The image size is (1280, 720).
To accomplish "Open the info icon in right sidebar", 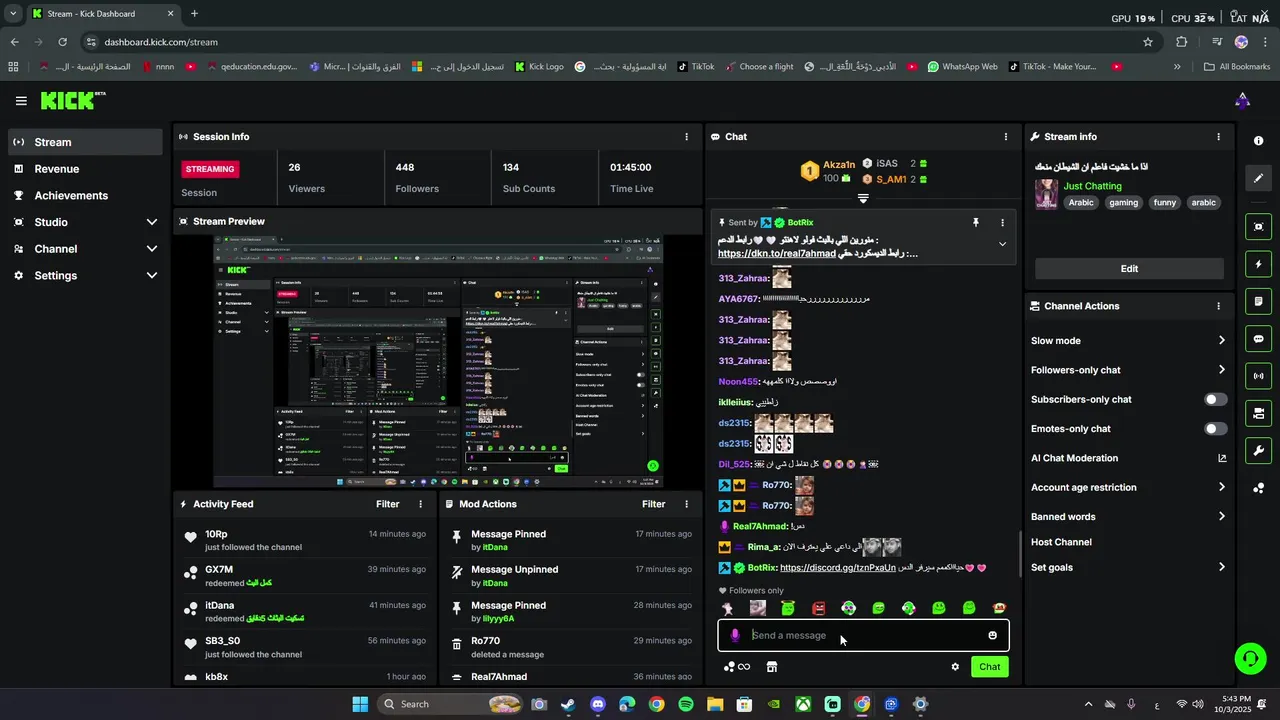I will click(x=1259, y=141).
